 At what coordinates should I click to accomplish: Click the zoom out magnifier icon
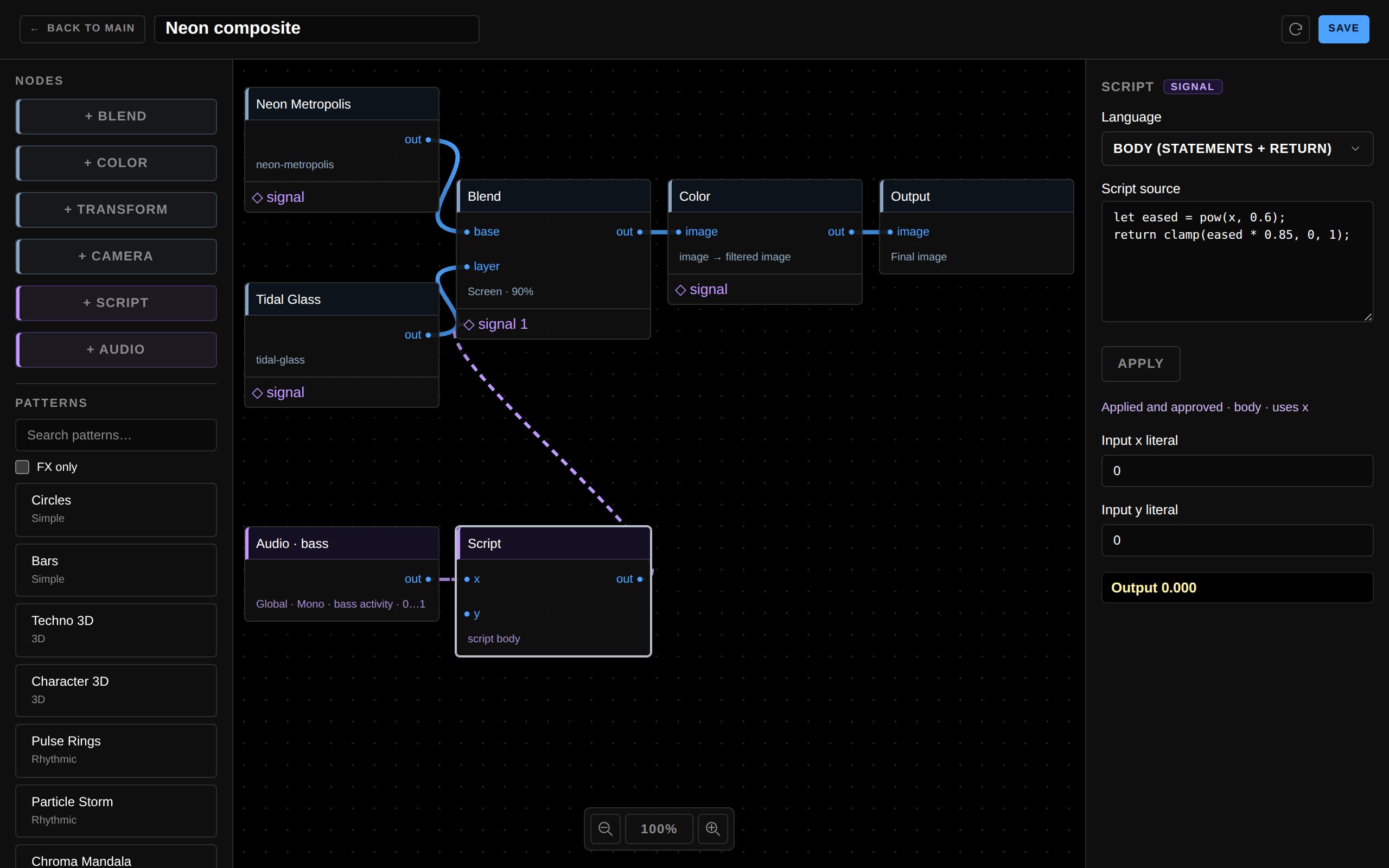[x=605, y=828]
